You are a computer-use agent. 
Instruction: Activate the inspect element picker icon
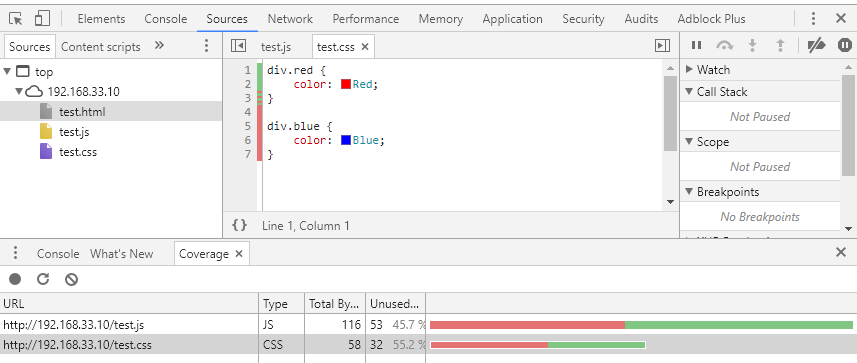pyautogui.click(x=16, y=19)
